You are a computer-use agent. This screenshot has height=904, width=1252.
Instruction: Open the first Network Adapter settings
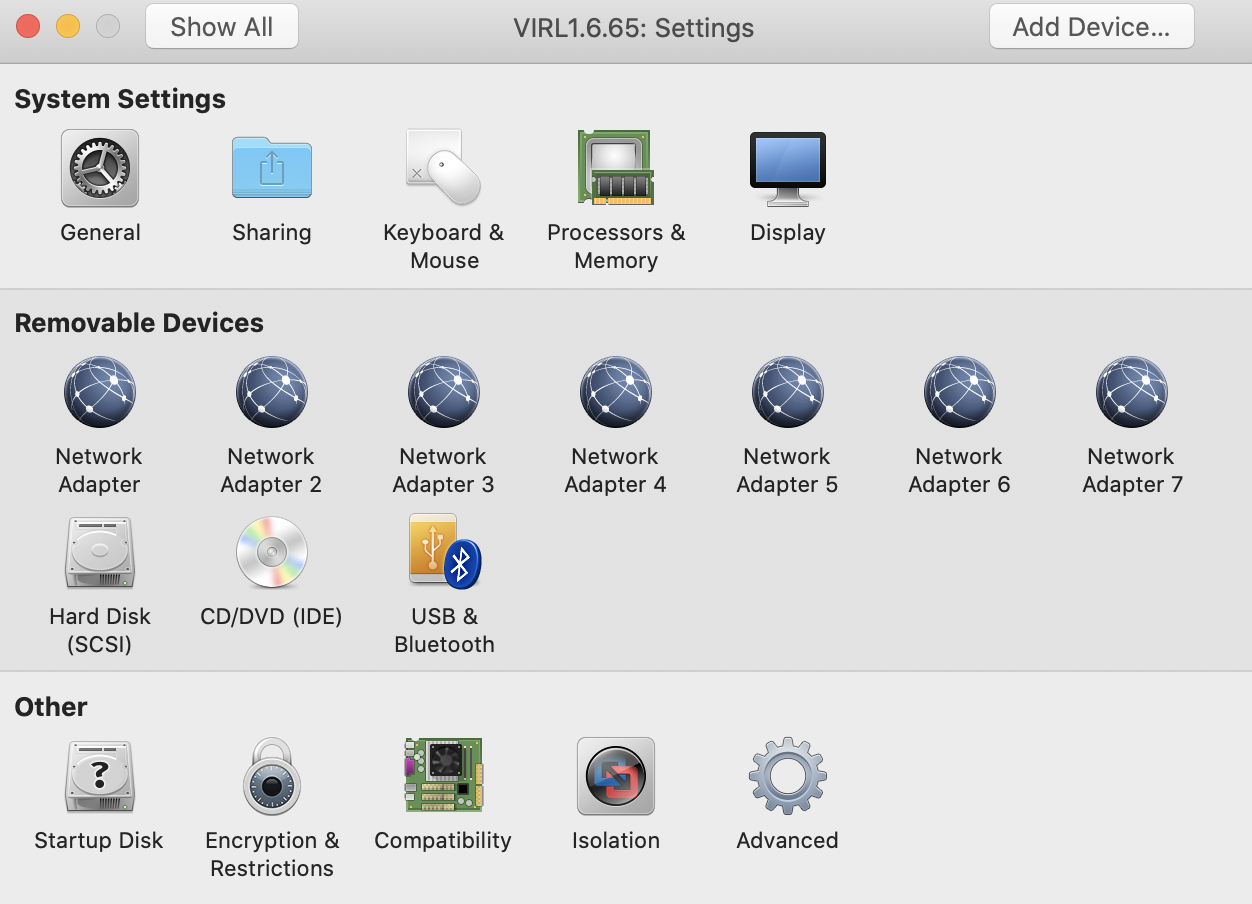pos(99,391)
